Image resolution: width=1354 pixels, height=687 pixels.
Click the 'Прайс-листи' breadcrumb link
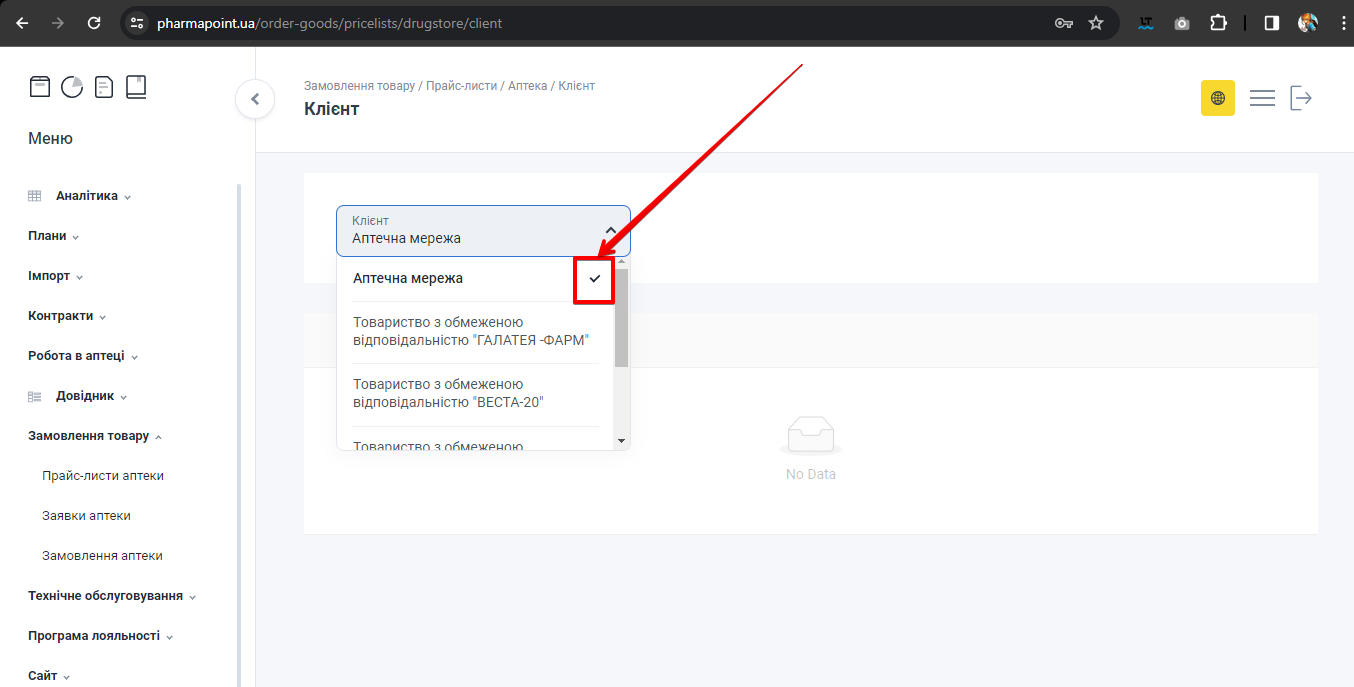pyautogui.click(x=462, y=86)
